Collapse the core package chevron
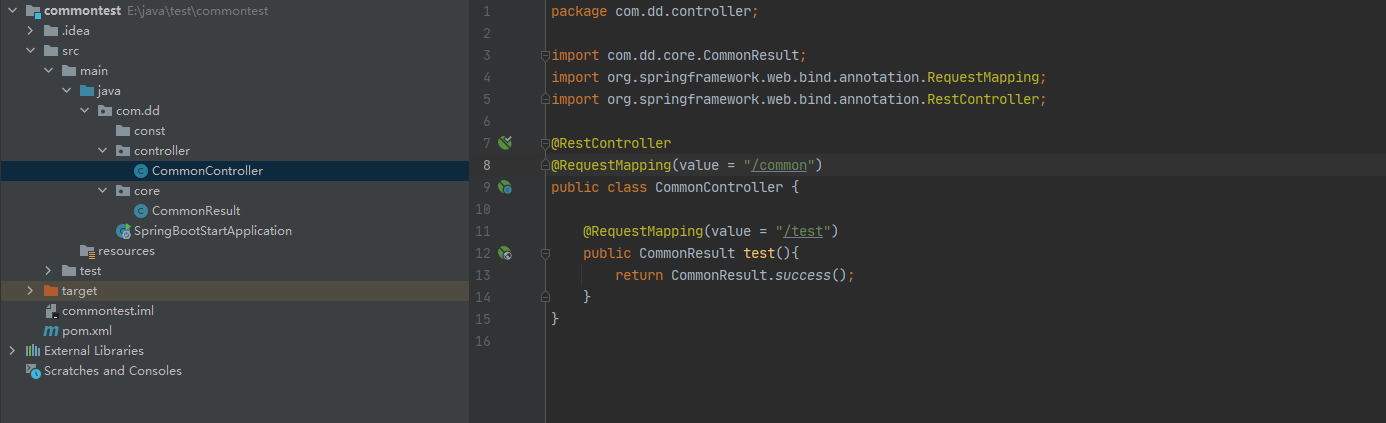 tap(102, 191)
